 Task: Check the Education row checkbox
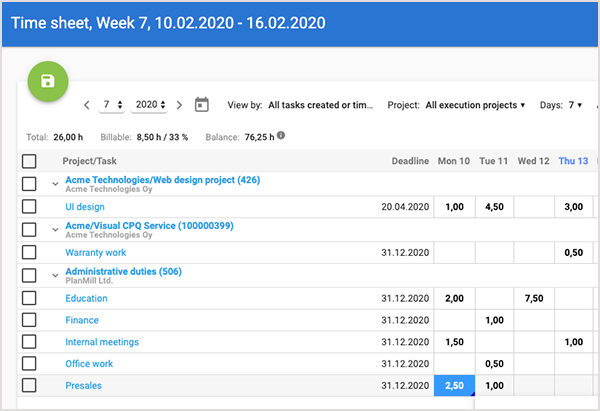[x=29, y=298]
